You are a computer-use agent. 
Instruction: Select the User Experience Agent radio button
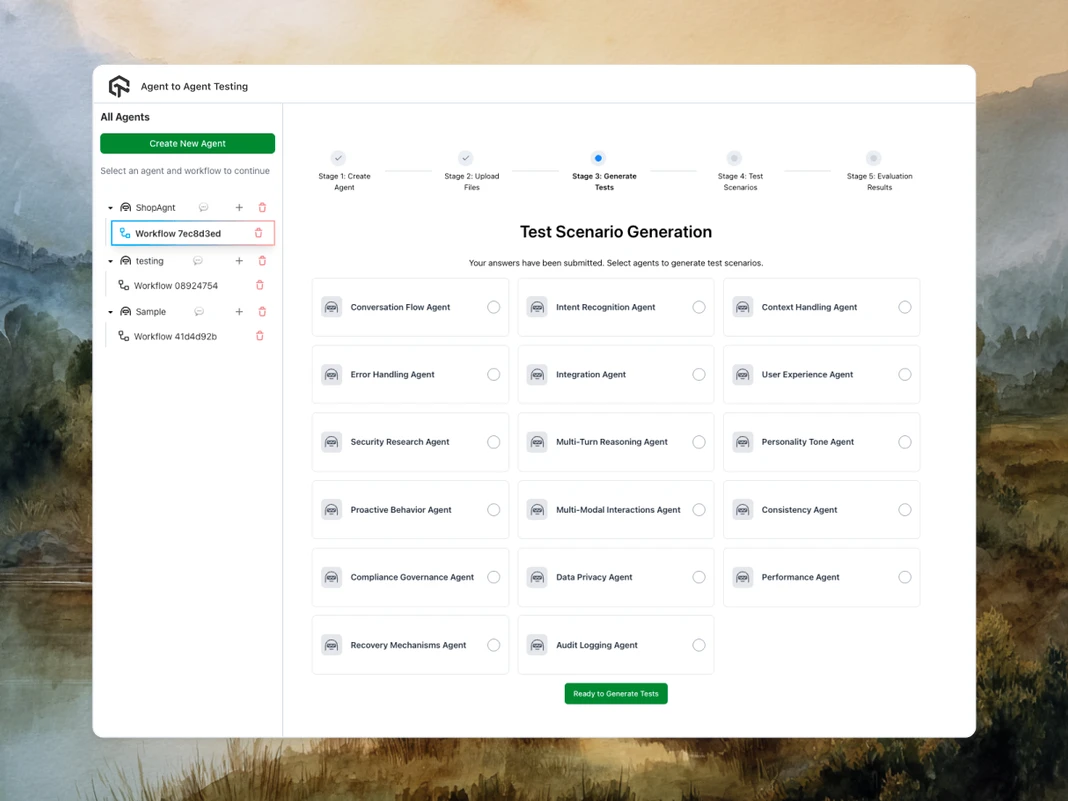pos(905,375)
